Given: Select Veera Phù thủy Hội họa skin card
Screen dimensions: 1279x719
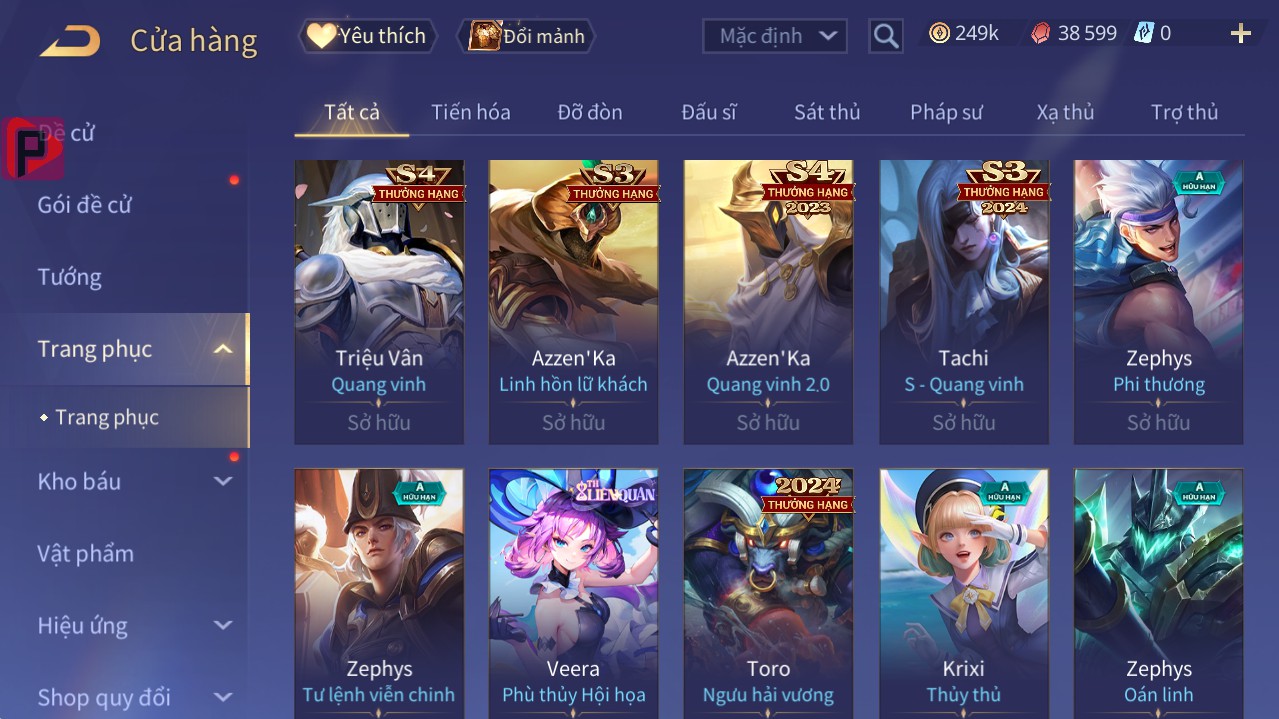Looking at the screenshot, I should coord(574,594).
